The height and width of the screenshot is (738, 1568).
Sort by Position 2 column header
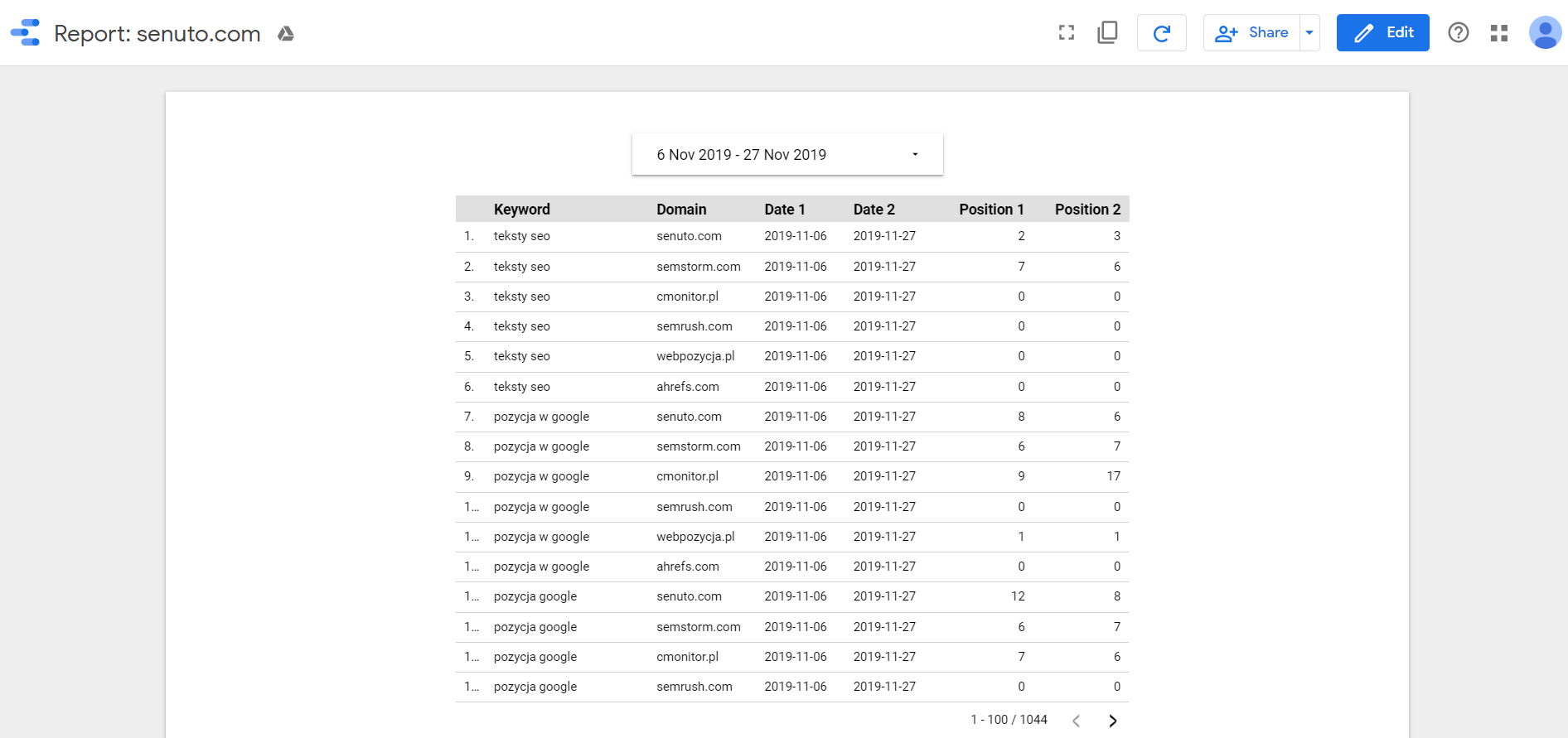1087,210
